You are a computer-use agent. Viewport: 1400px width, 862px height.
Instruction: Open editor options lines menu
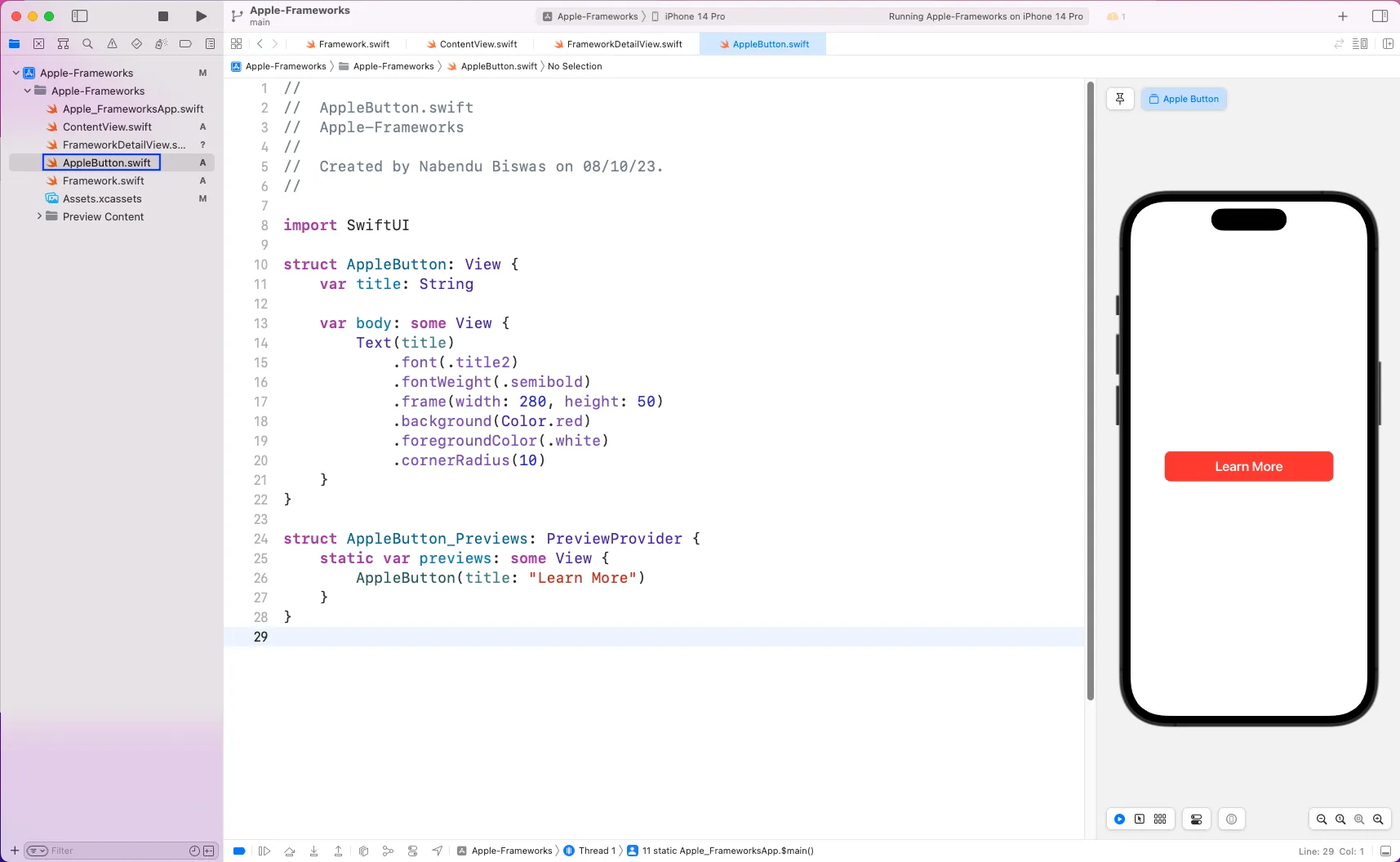tap(1360, 44)
